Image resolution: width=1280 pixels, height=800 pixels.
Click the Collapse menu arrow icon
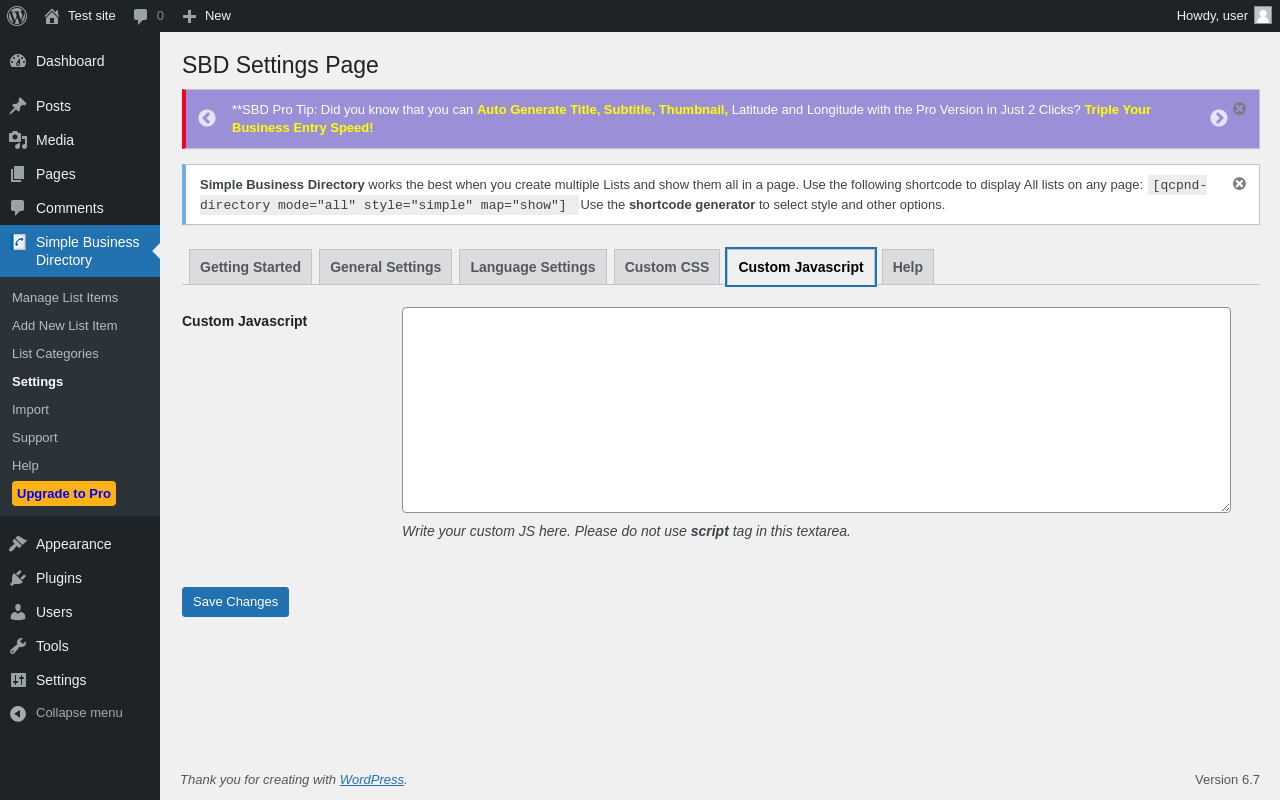point(18,713)
